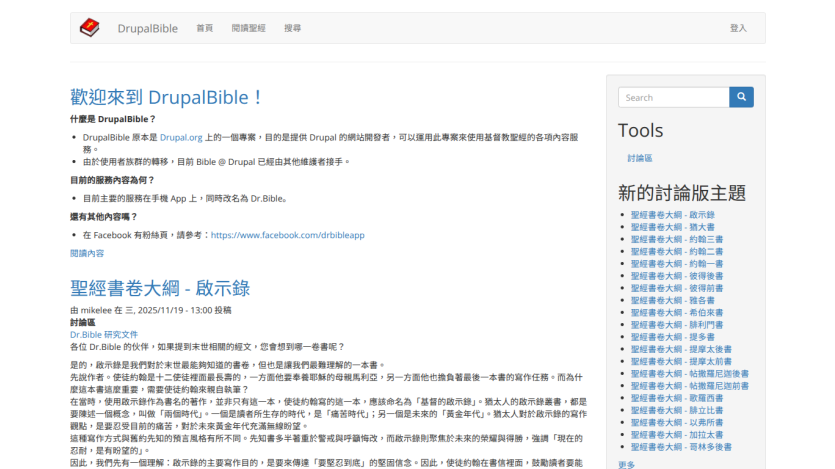
Task: Open sidebar topic 聖經書卷大綱 - 帖撒羅尼迦前書
Action: 690,386
